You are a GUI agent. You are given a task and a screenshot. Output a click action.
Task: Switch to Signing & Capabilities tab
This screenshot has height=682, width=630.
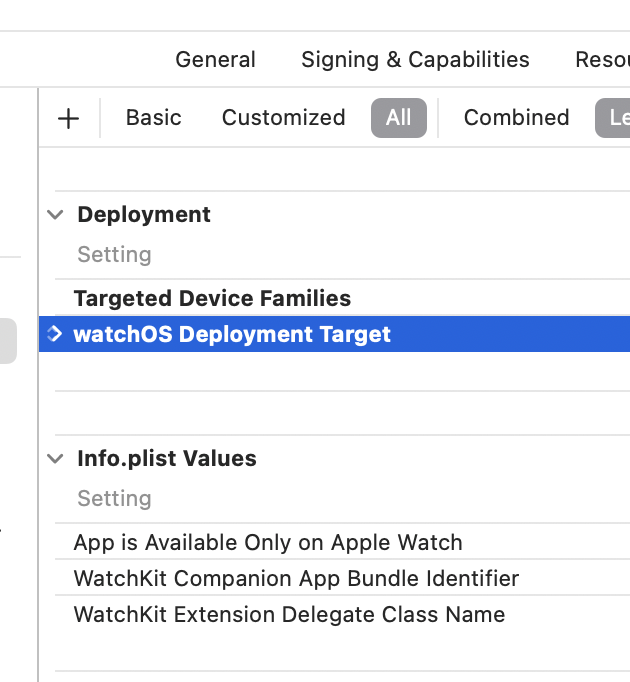(415, 60)
